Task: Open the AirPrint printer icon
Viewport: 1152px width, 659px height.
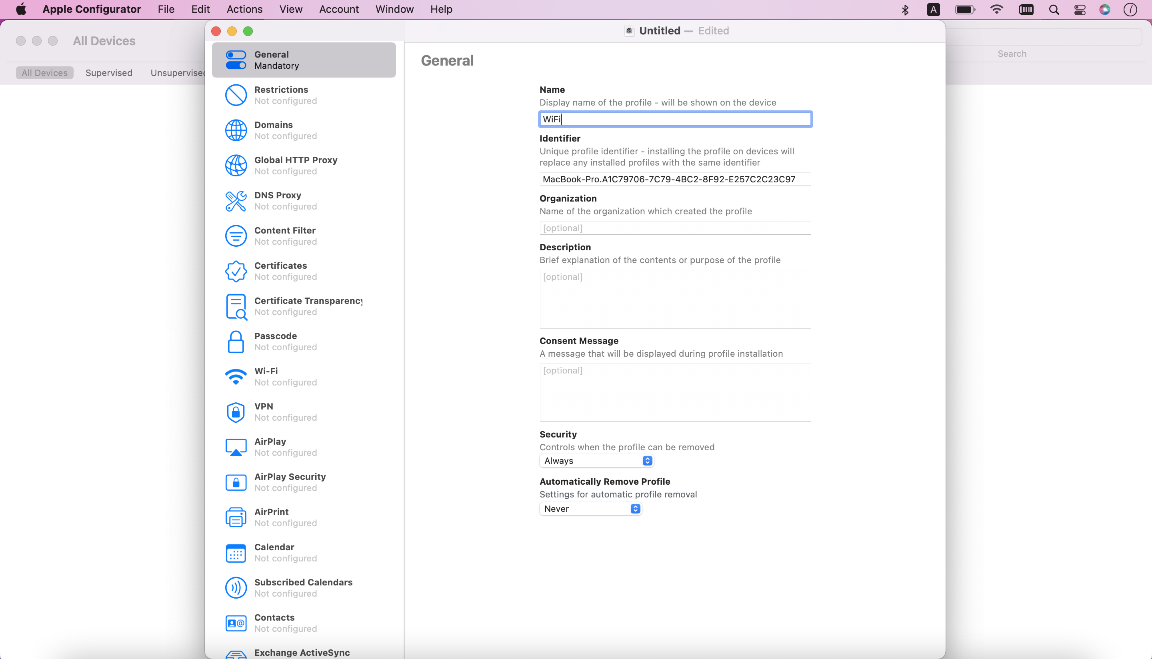Action: click(236, 517)
